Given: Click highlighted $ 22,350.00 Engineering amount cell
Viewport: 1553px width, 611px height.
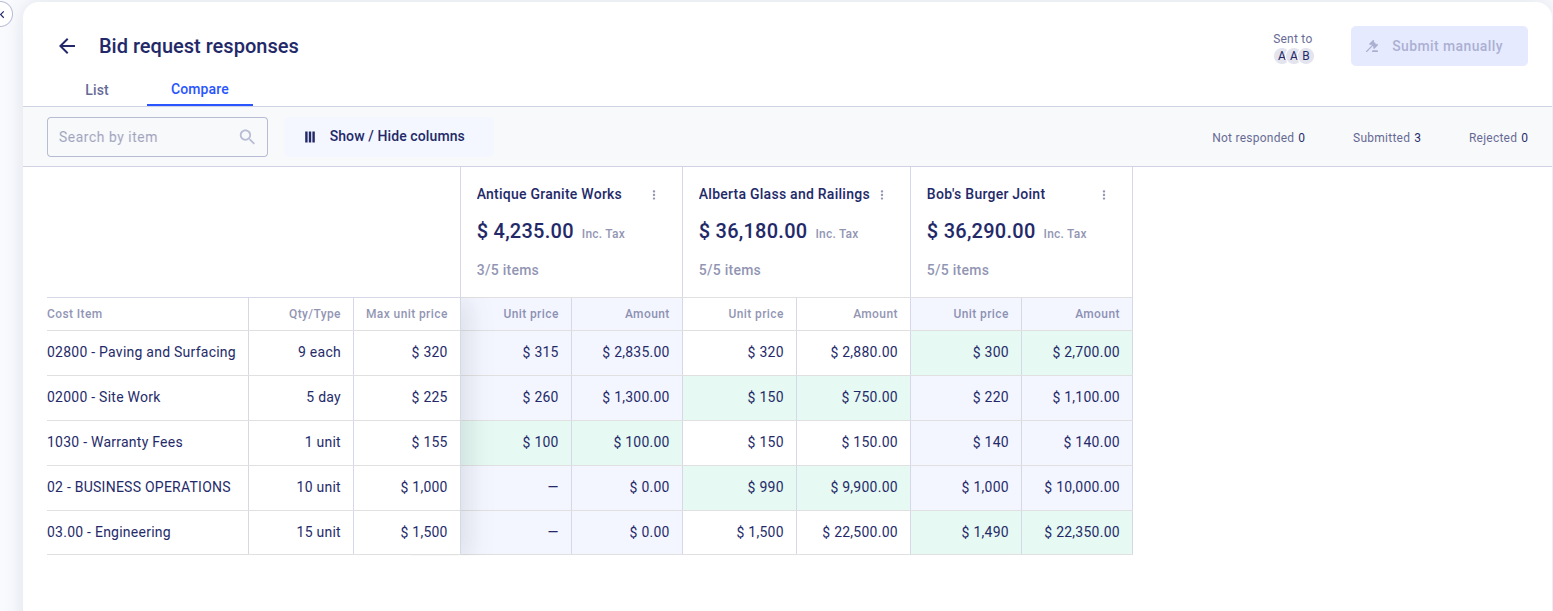Looking at the screenshot, I should click(1081, 532).
